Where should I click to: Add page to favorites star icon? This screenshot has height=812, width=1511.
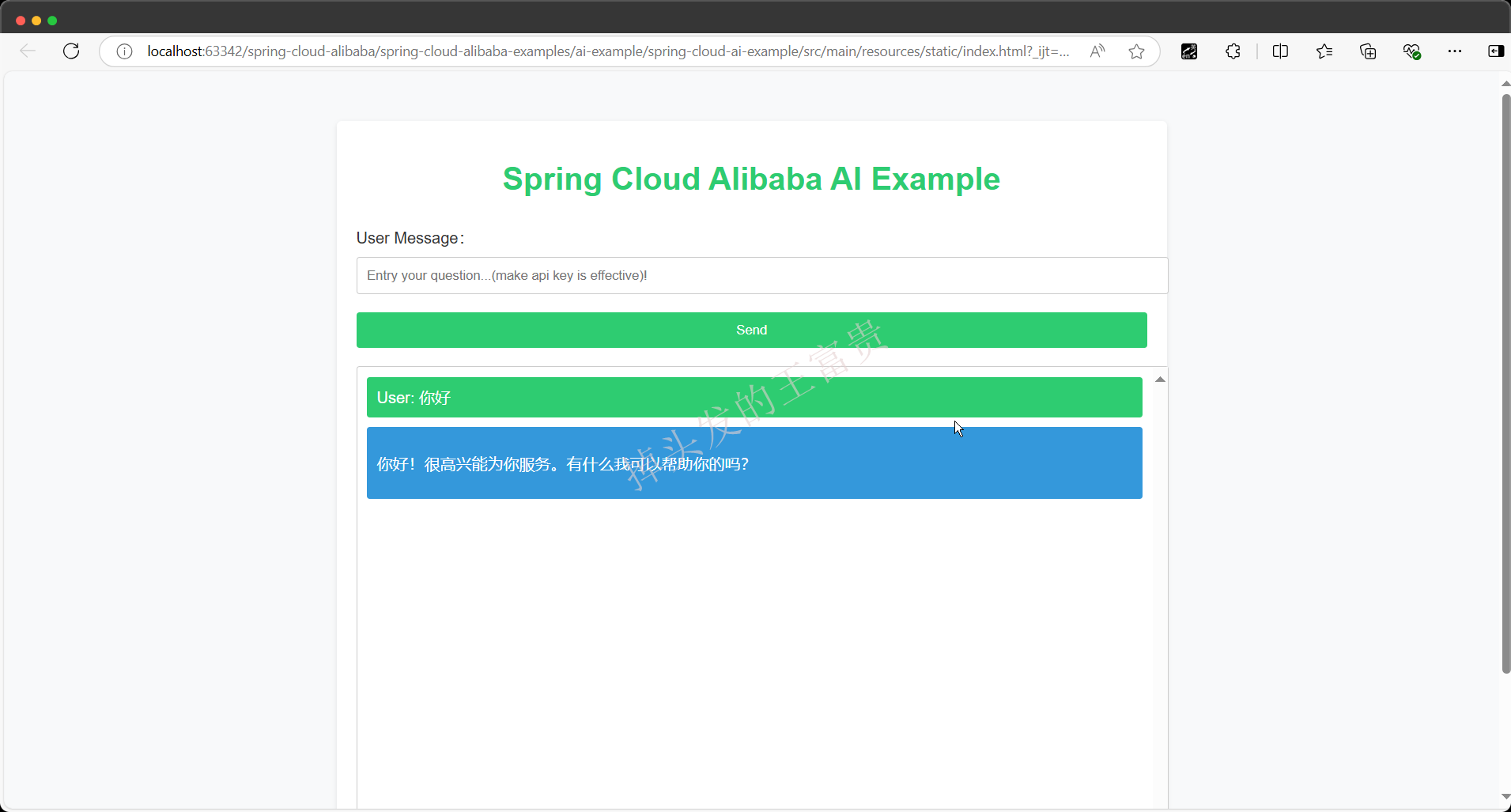pos(1136,51)
